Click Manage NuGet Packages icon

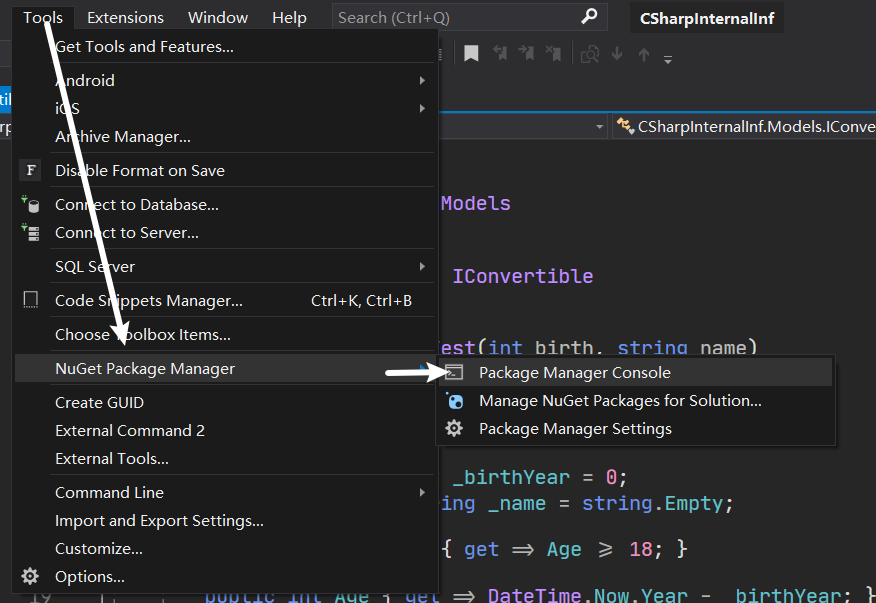point(454,401)
